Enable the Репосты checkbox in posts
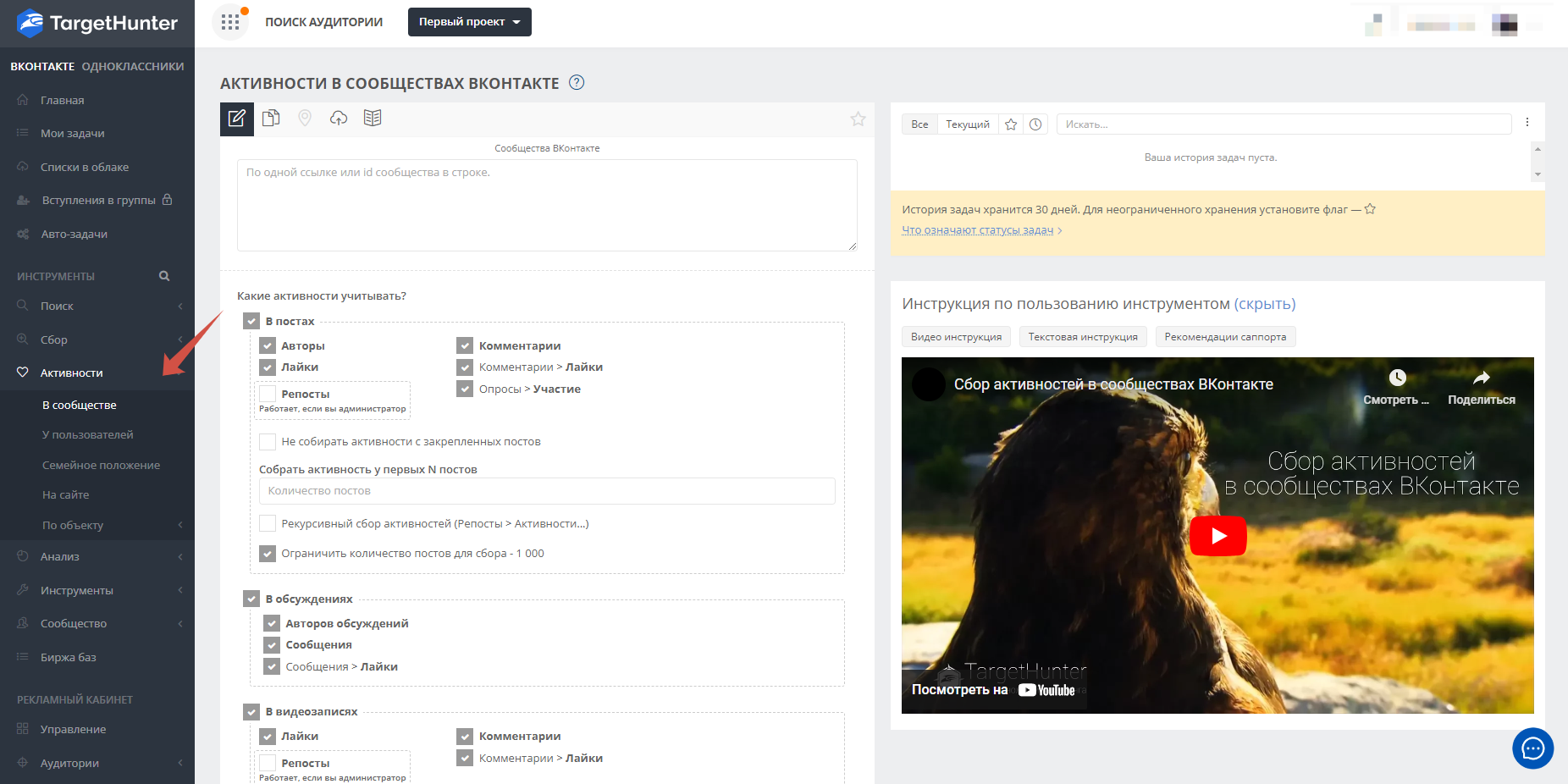The image size is (1568, 784). pyautogui.click(x=268, y=394)
